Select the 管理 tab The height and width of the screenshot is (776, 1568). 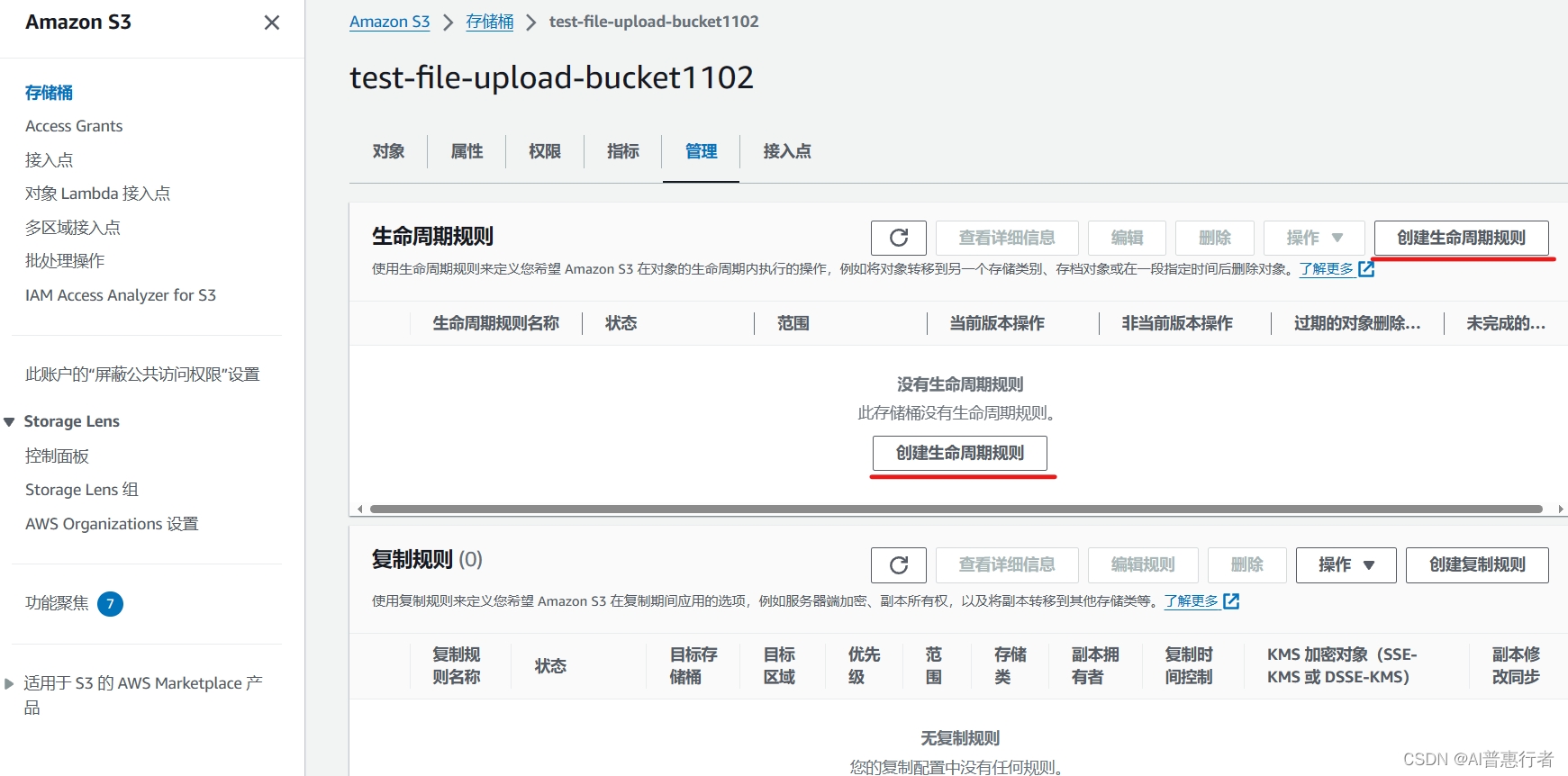pyautogui.click(x=701, y=151)
